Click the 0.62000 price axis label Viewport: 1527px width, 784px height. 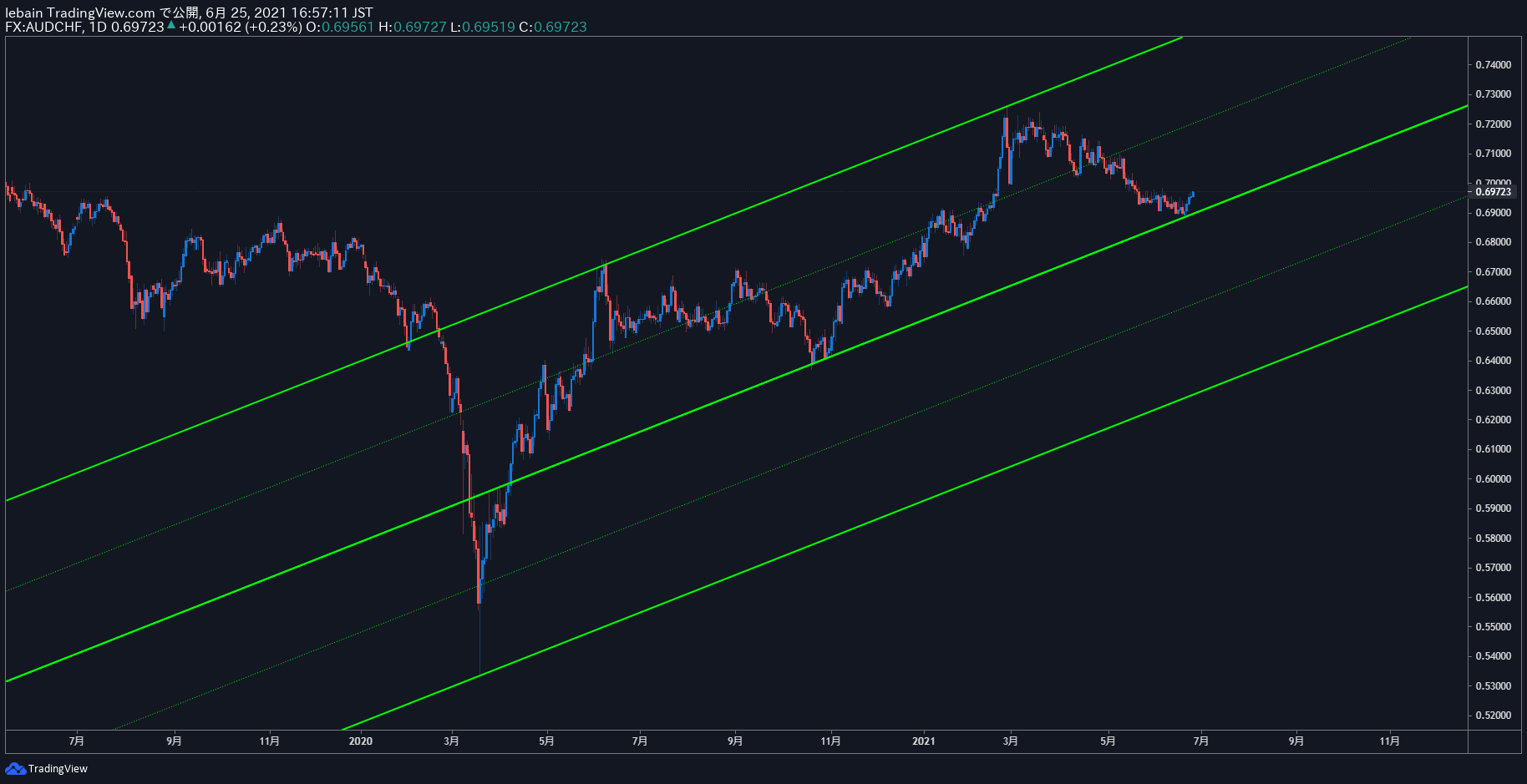coord(1494,420)
